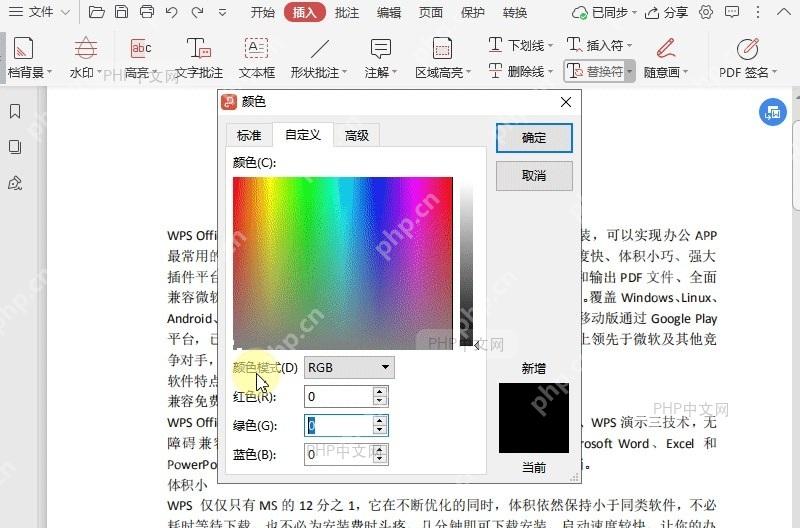The image size is (800, 528).
Task: Click the feedback chat icon
Action: (732, 12)
